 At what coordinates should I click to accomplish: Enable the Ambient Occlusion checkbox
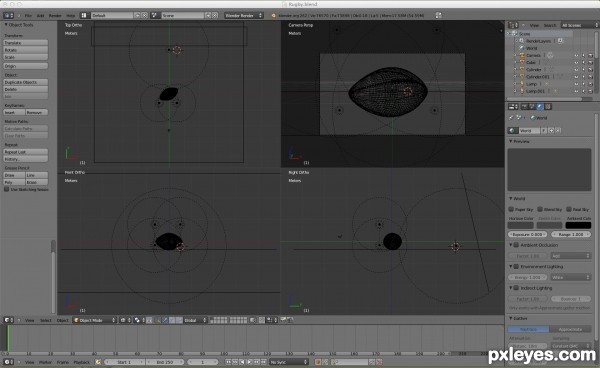516,245
